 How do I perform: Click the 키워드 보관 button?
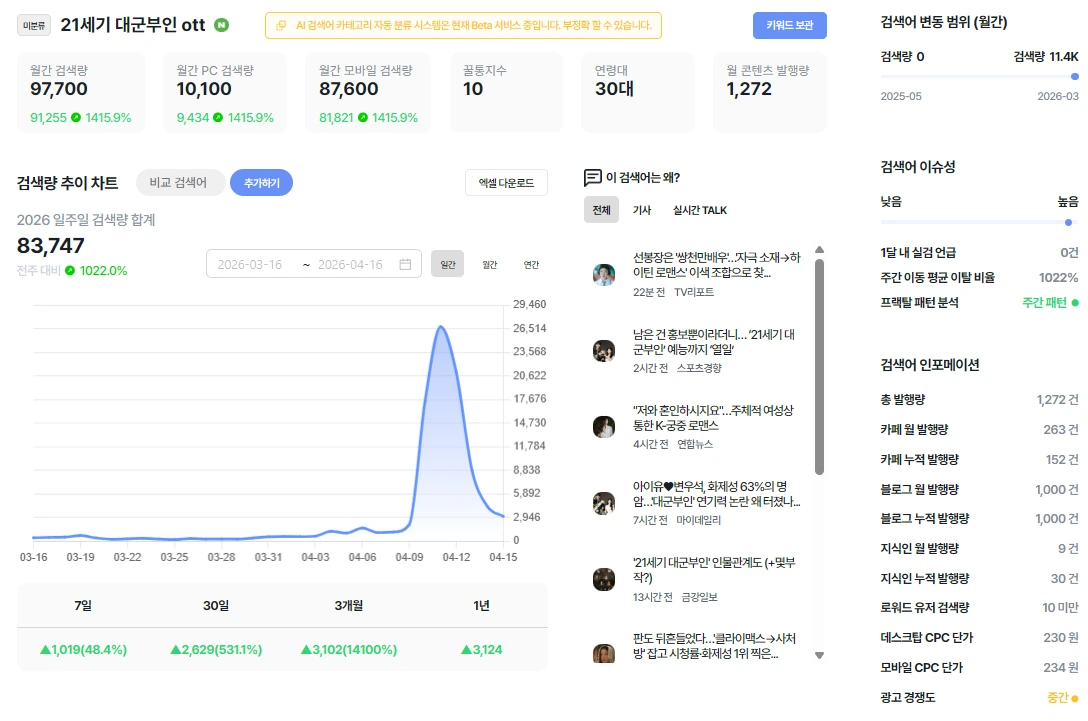click(790, 25)
